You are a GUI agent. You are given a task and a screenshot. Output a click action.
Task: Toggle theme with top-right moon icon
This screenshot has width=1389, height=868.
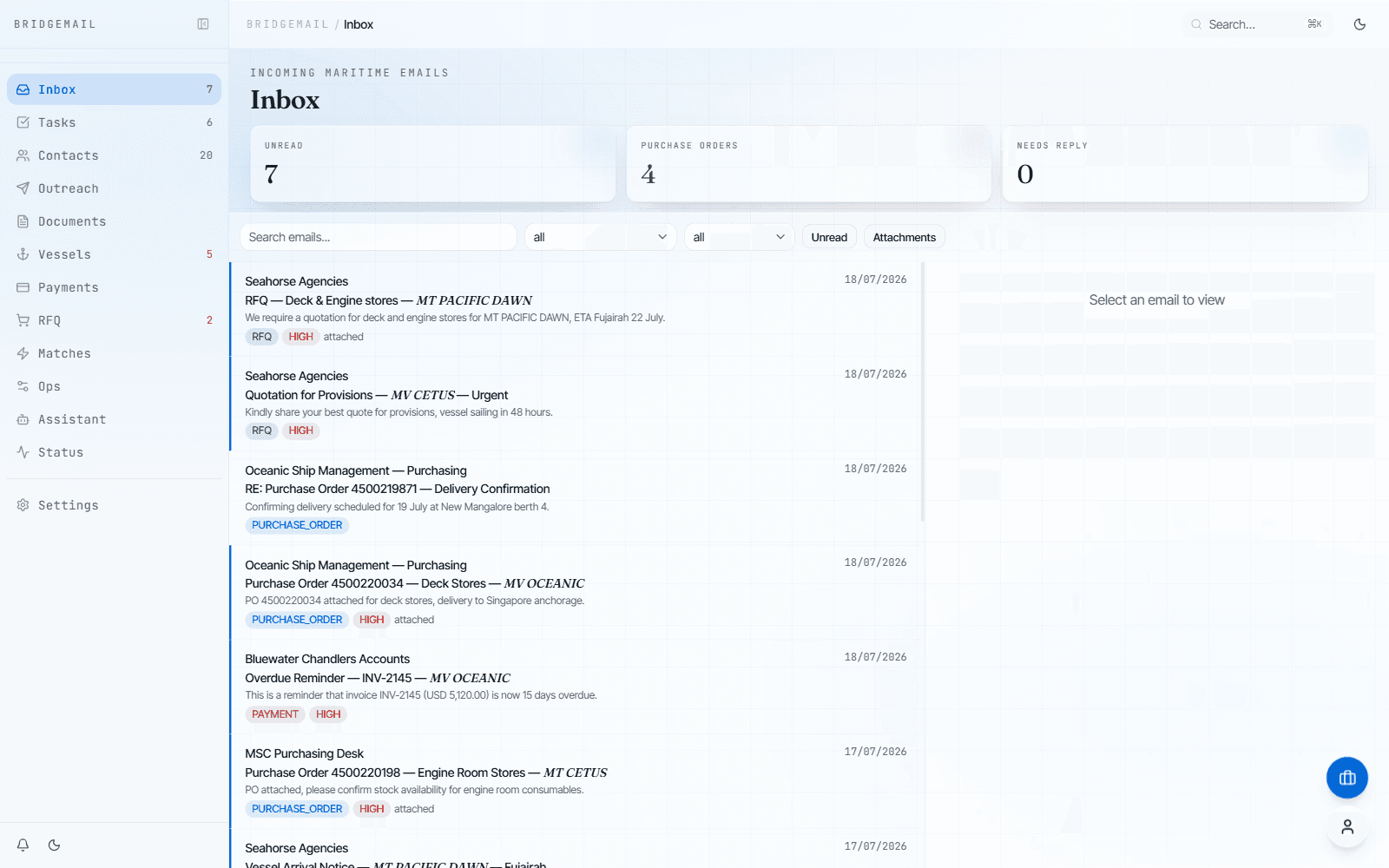[x=1359, y=24]
